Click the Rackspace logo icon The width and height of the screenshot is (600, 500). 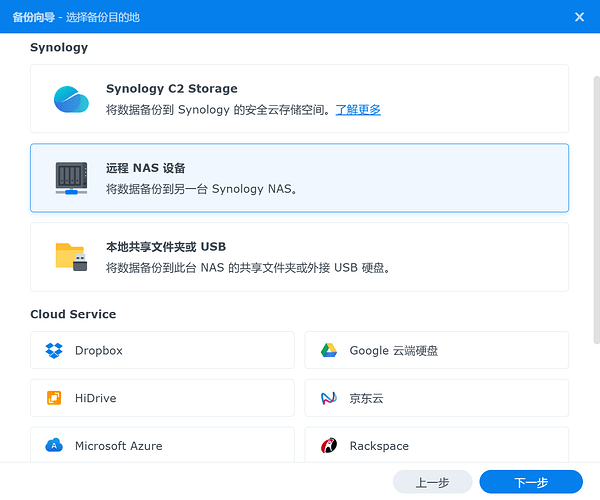329,446
